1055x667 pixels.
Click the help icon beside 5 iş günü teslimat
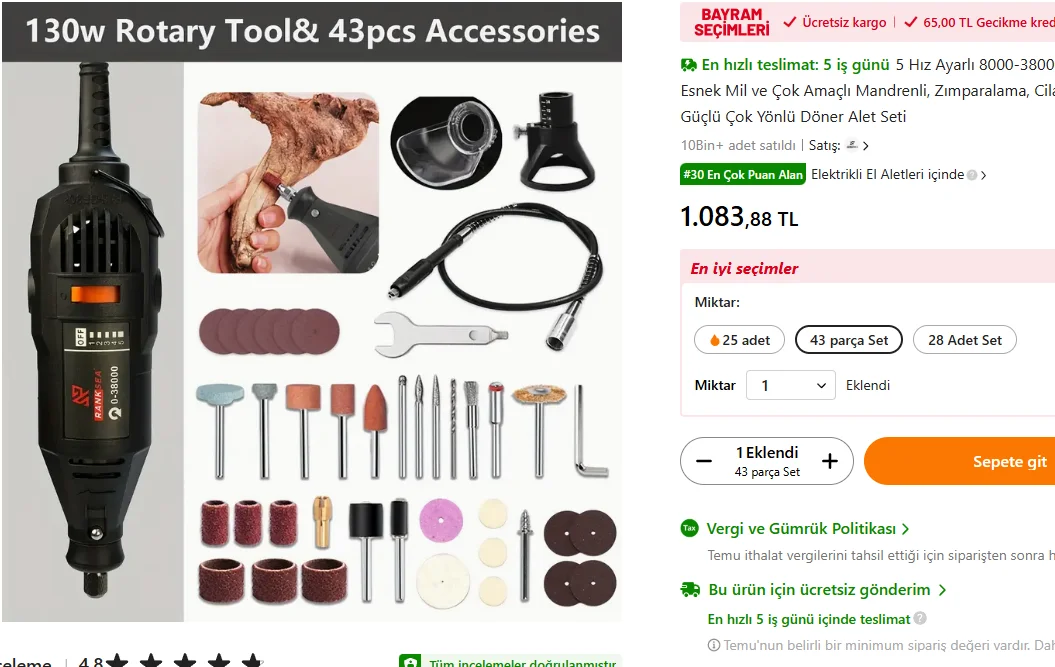click(920, 618)
